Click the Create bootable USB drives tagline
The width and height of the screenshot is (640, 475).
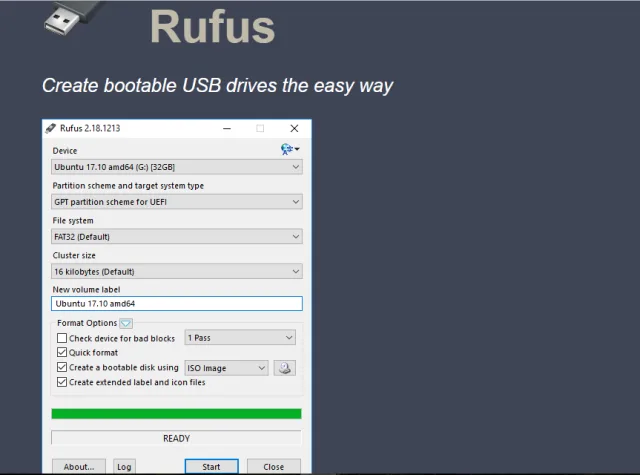coord(217,86)
